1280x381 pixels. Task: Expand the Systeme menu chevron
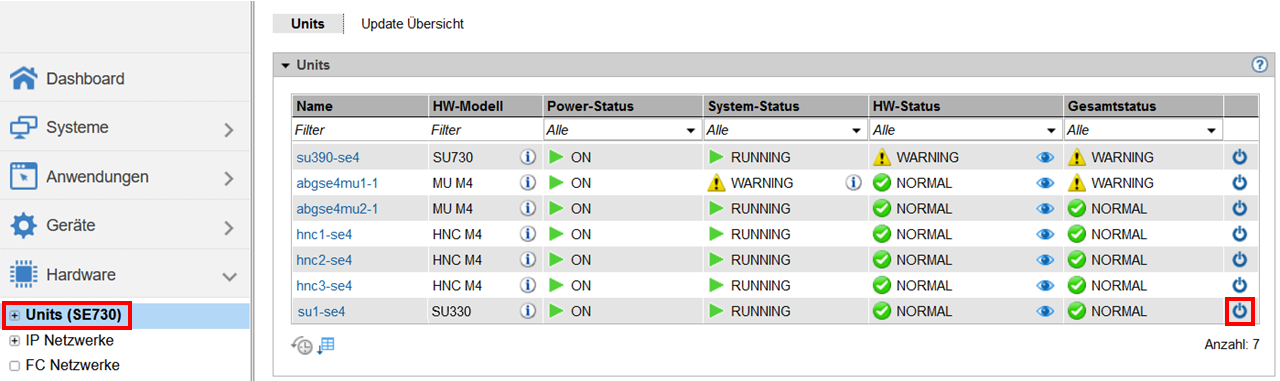229,129
